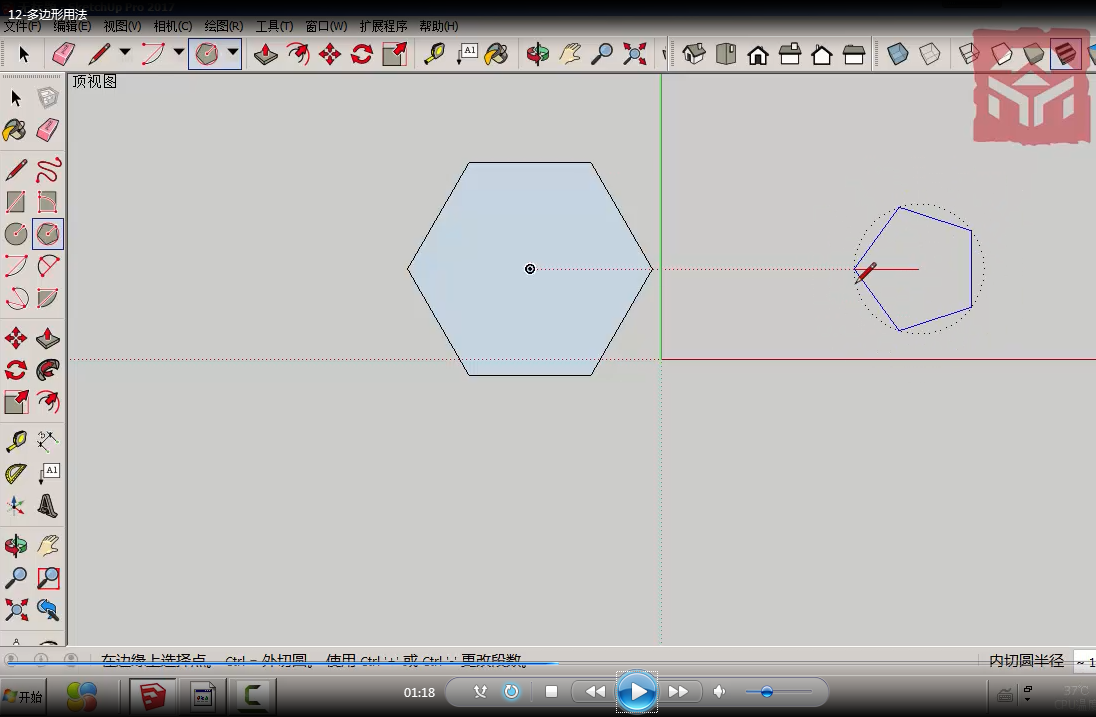Select the 3D Text tool

(x=48, y=505)
